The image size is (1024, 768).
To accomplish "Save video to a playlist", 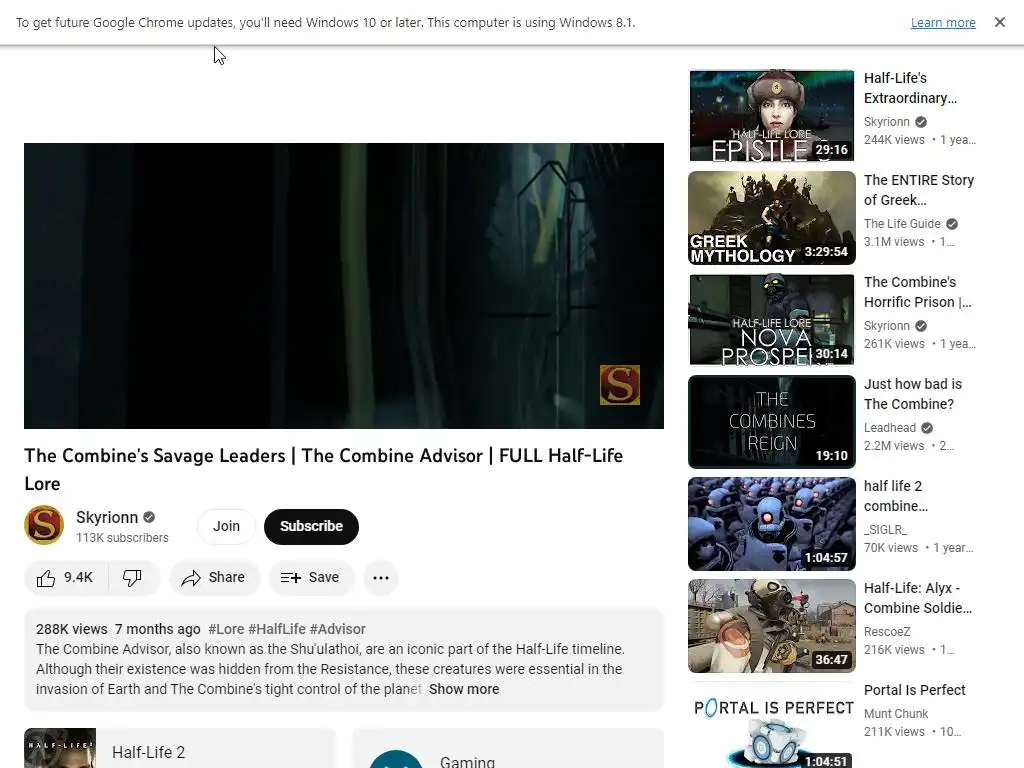I will tap(311, 578).
